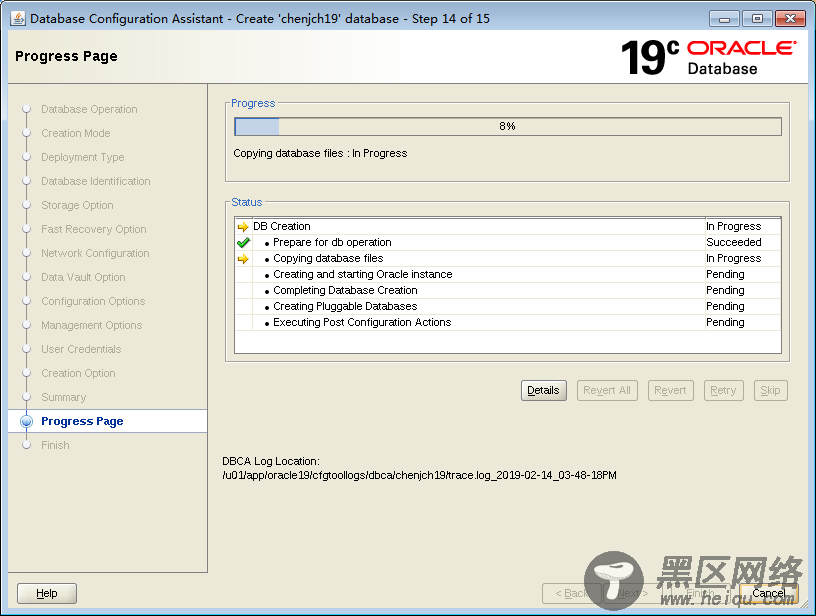Cancel the database creation
The image size is (816, 616).
769,593
